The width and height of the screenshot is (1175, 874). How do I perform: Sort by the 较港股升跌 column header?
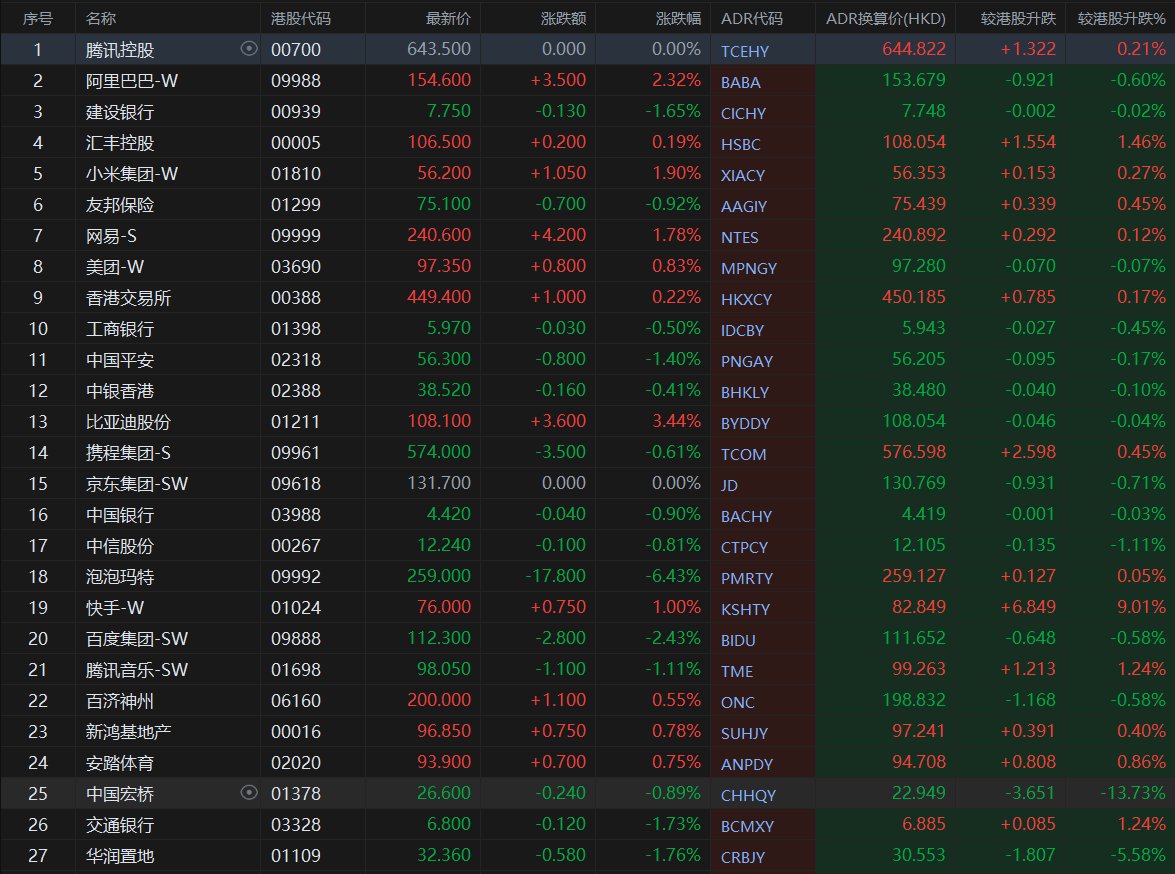(1018, 18)
